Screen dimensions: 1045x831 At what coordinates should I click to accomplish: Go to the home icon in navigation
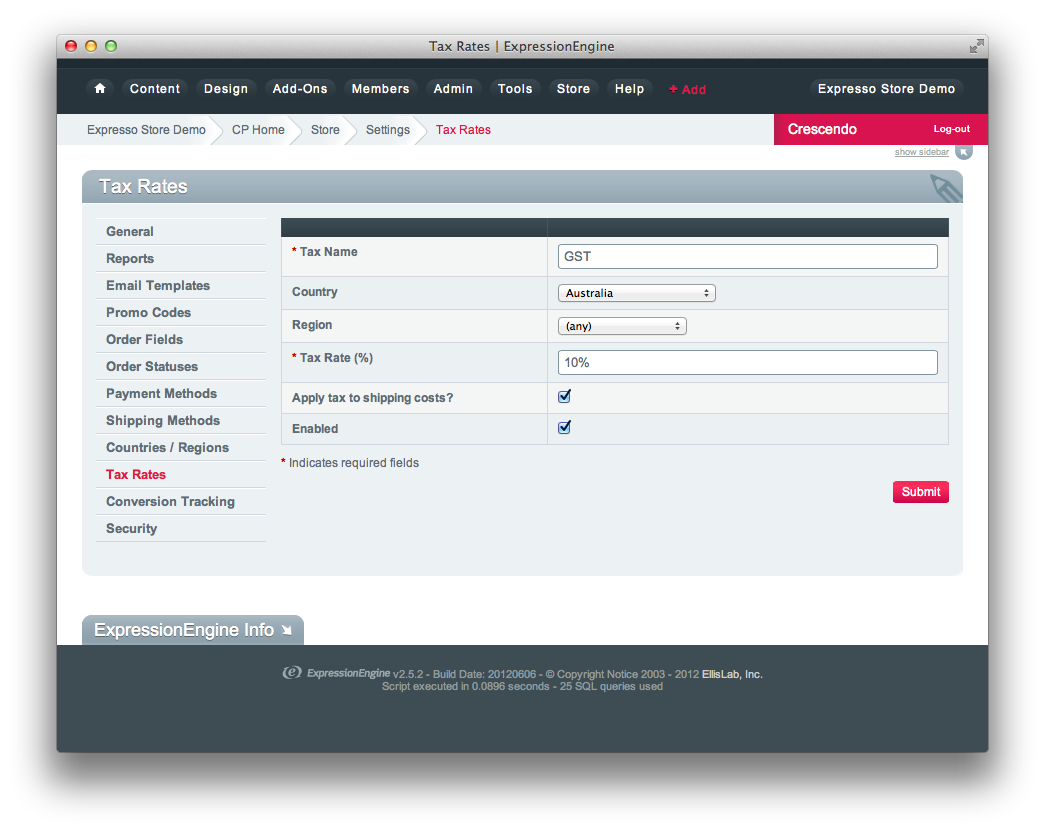click(x=100, y=89)
